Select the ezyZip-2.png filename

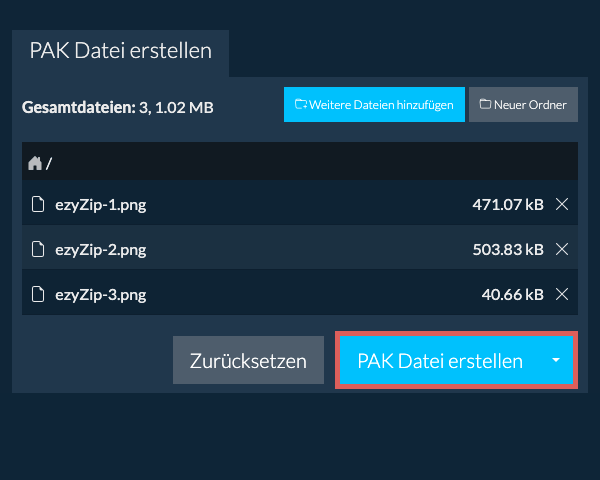point(101,250)
